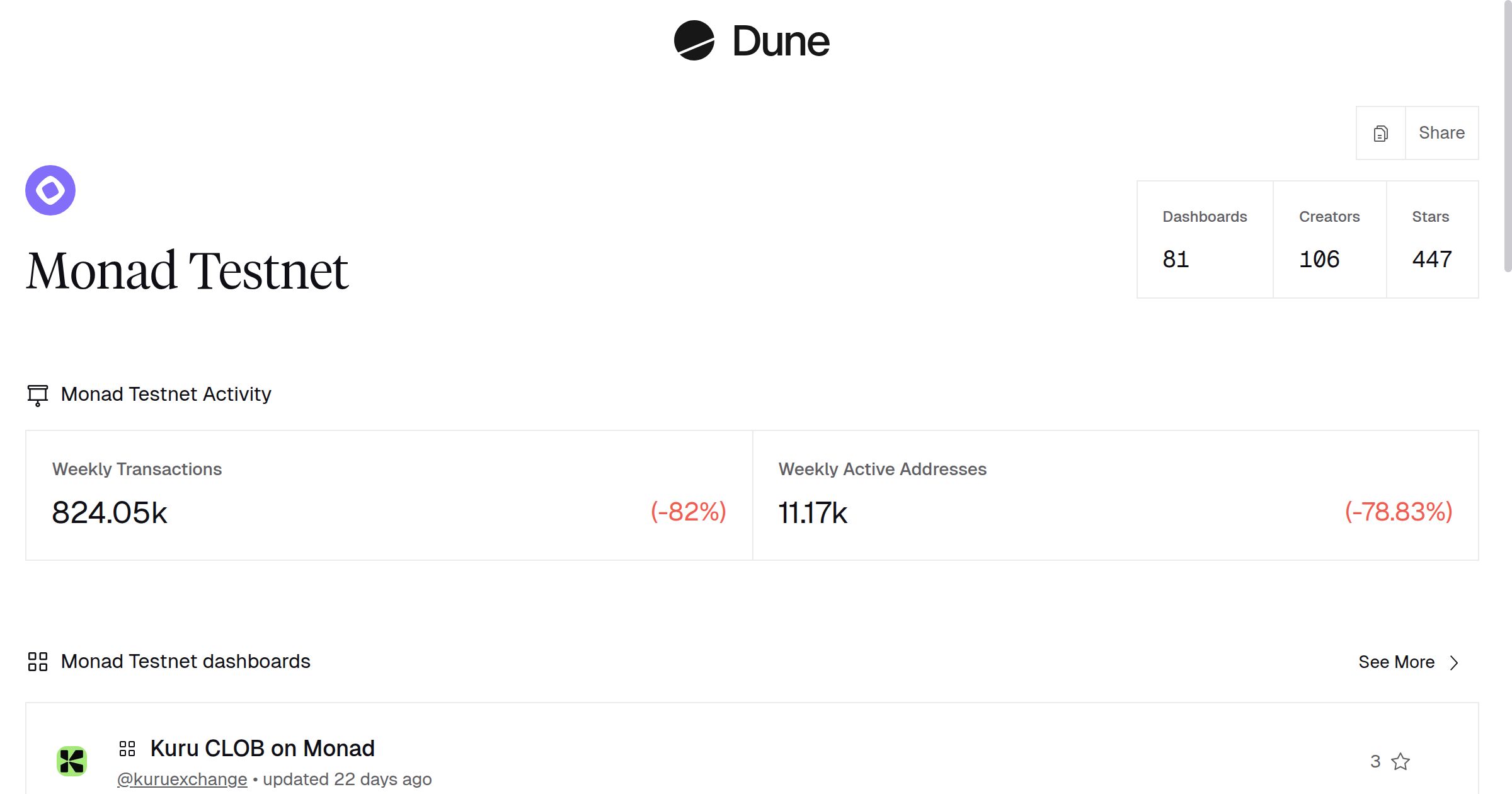Click the Dune logo icon
This screenshot has width=1512, height=794.
694,41
